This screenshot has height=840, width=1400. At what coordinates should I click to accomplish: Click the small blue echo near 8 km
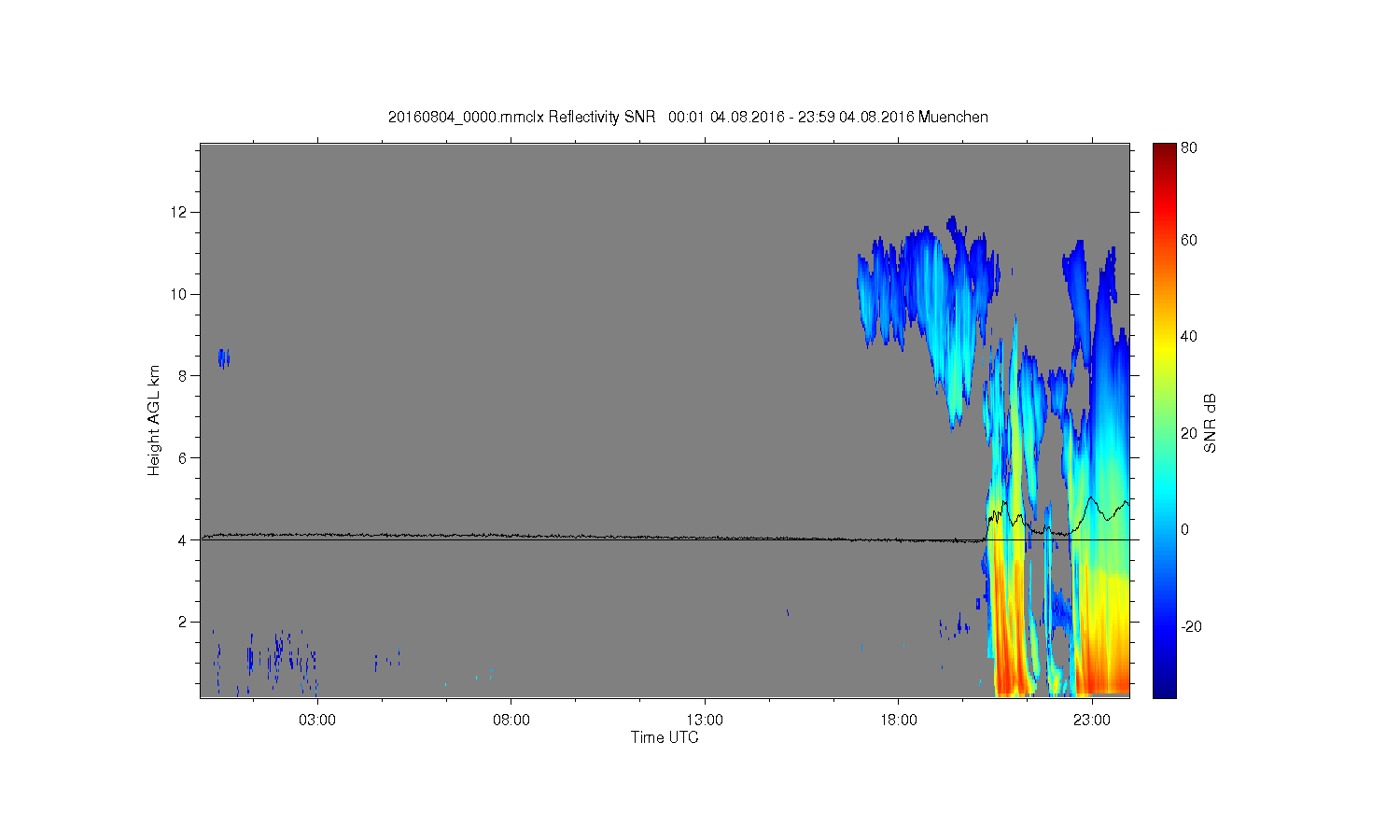[x=223, y=358]
